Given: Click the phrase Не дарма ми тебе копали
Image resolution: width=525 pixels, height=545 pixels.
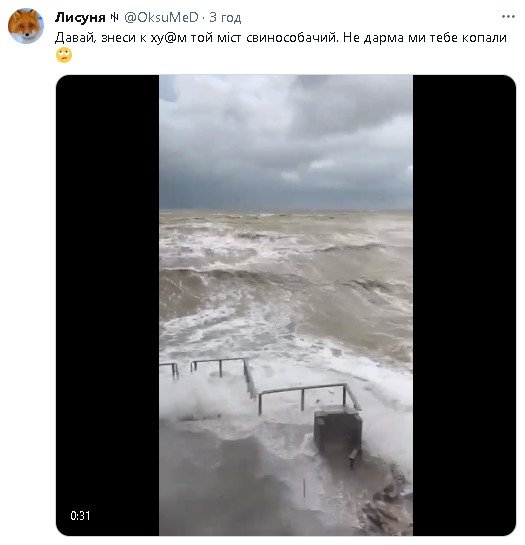Looking at the screenshot, I should click(x=425, y=38).
